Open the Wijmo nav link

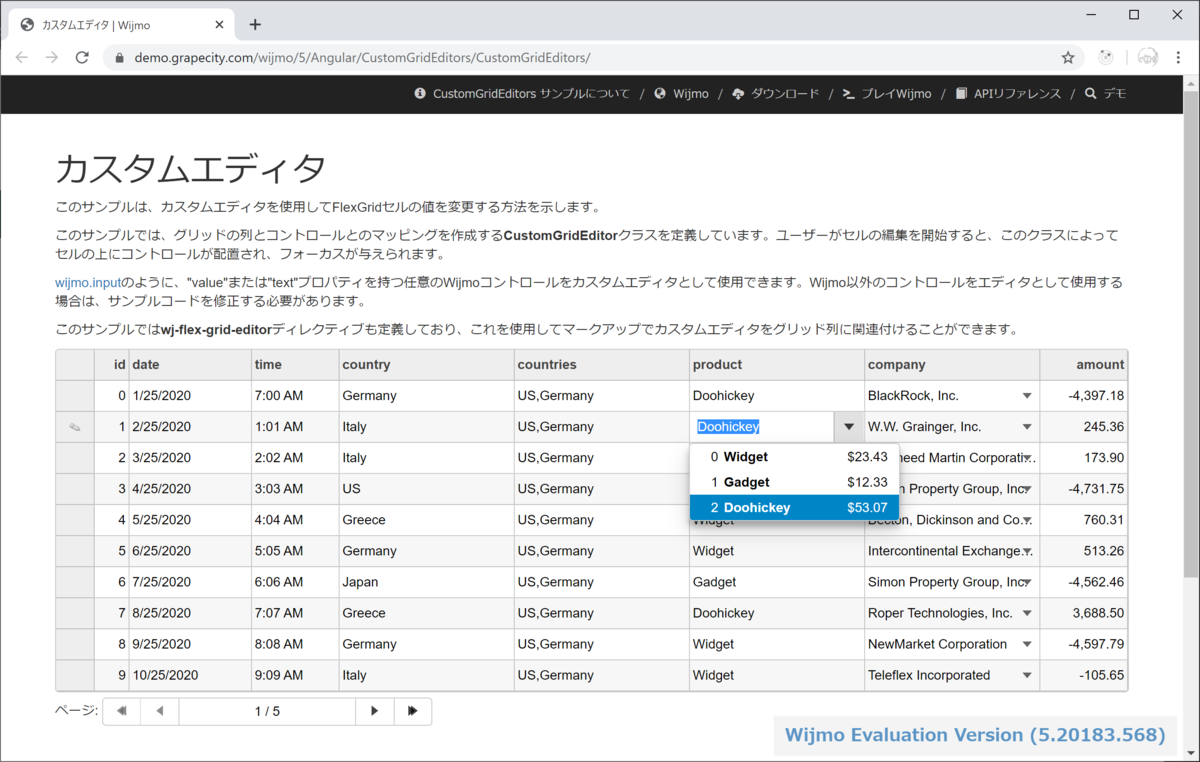pos(682,94)
